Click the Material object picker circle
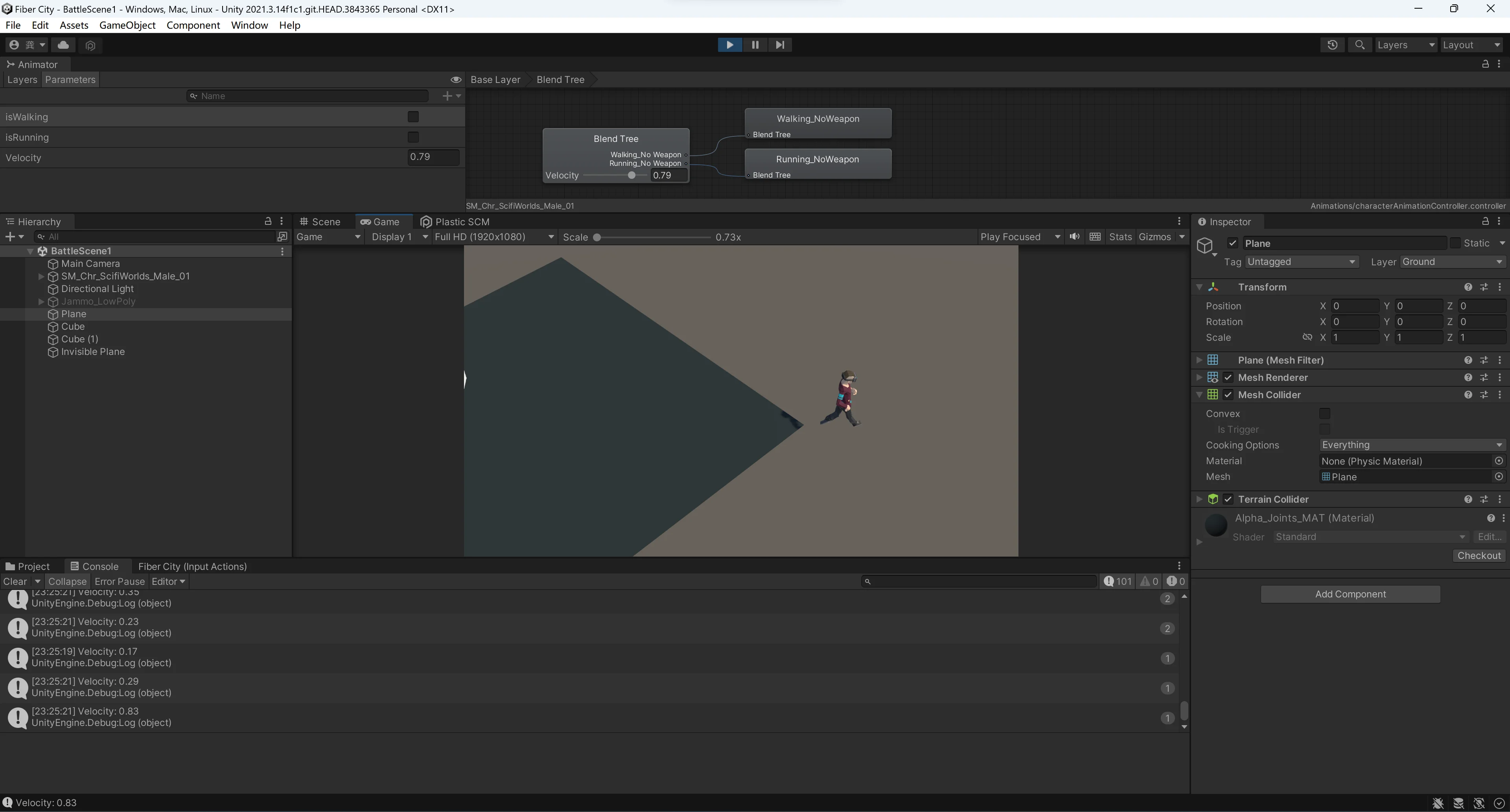1510x812 pixels. click(1499, 461)
